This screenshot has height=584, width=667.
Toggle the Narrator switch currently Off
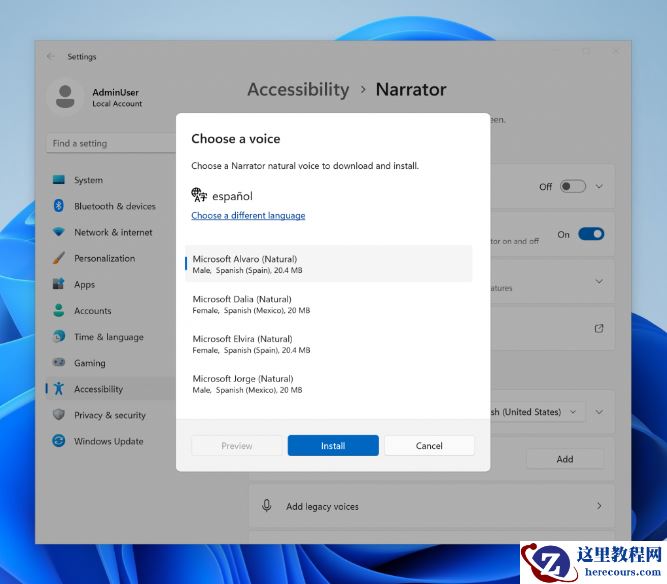coord(572,186)
